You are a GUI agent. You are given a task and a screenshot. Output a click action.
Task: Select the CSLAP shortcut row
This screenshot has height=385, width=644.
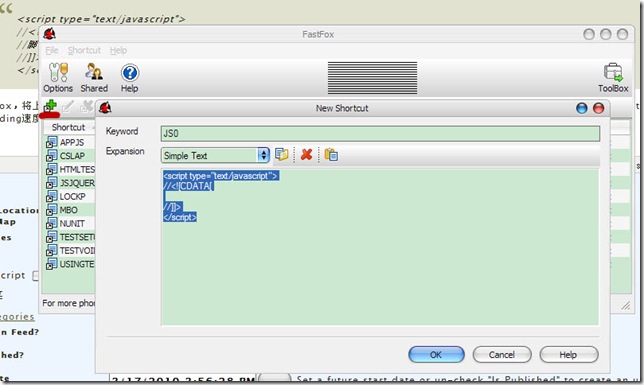tap(70, 156)
